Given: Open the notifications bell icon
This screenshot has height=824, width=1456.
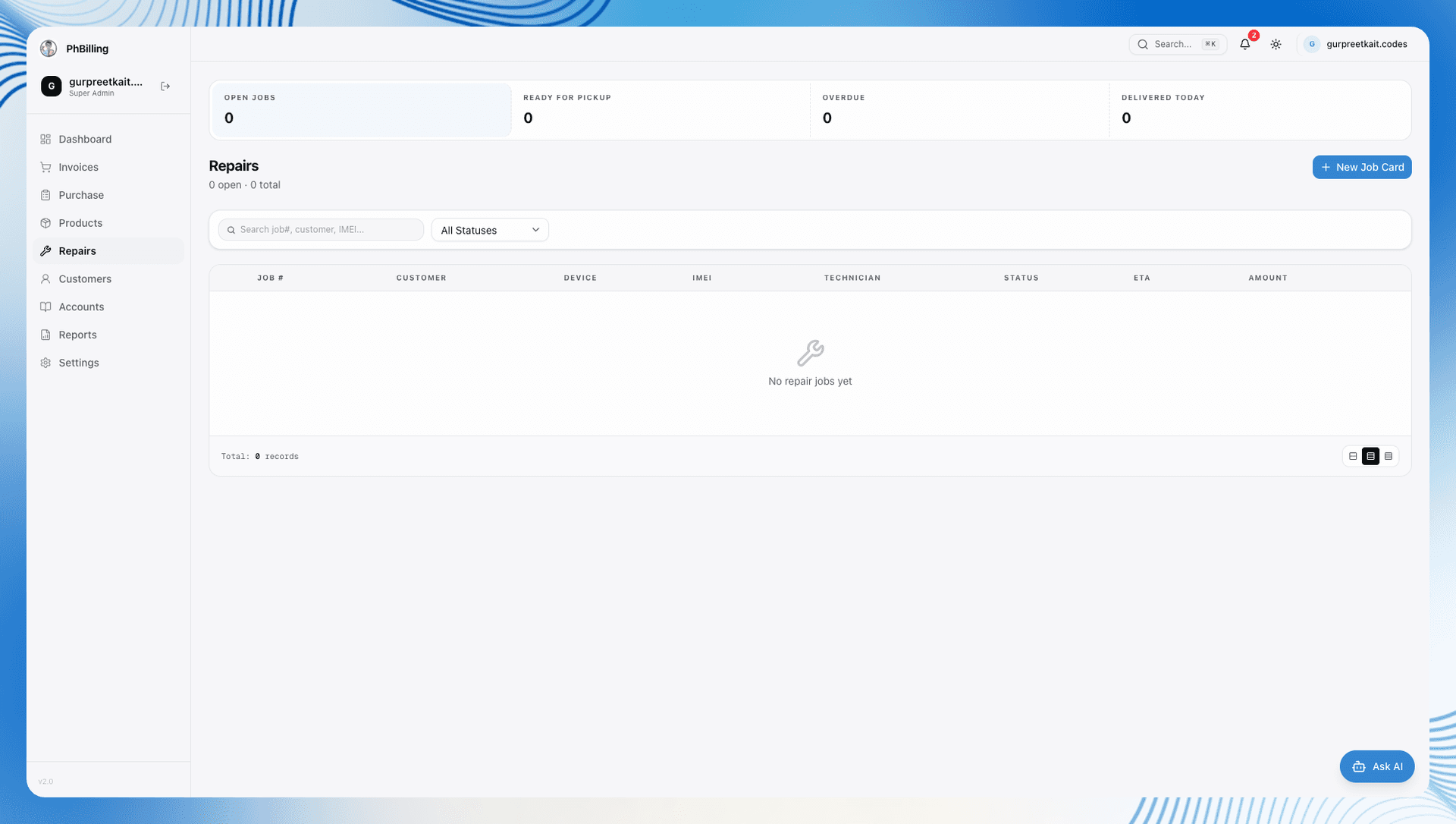Looking at the screenshot, I should coord(1244,44).
